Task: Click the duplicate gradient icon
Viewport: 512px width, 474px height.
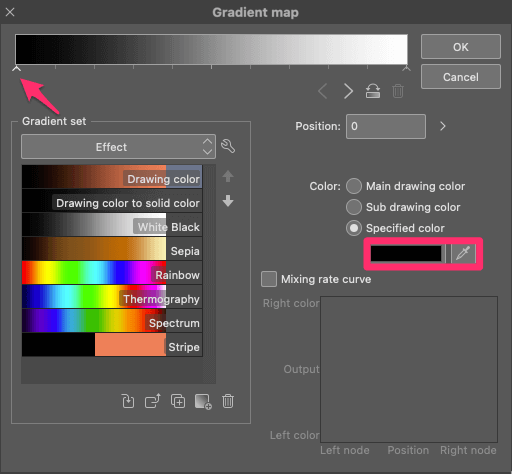Action: coord(178,401)
